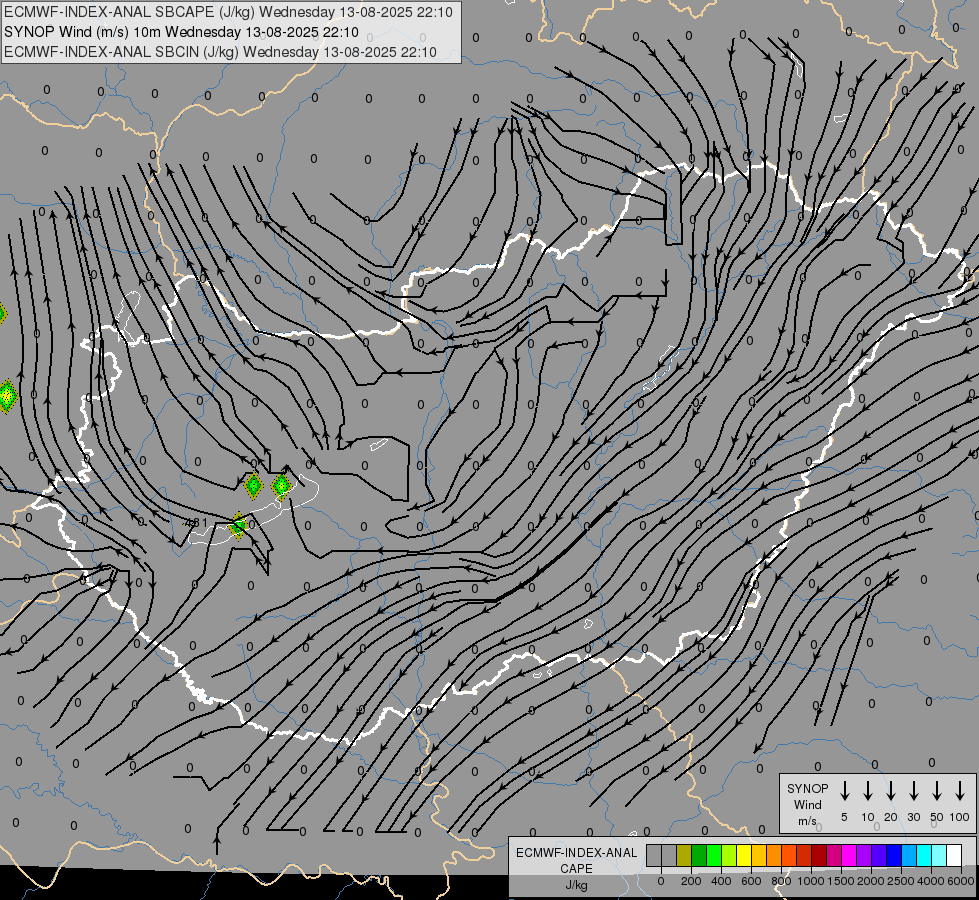Click the '1500' tick on CAPE legend
This screenshot has height=900, width=979.
840,881
